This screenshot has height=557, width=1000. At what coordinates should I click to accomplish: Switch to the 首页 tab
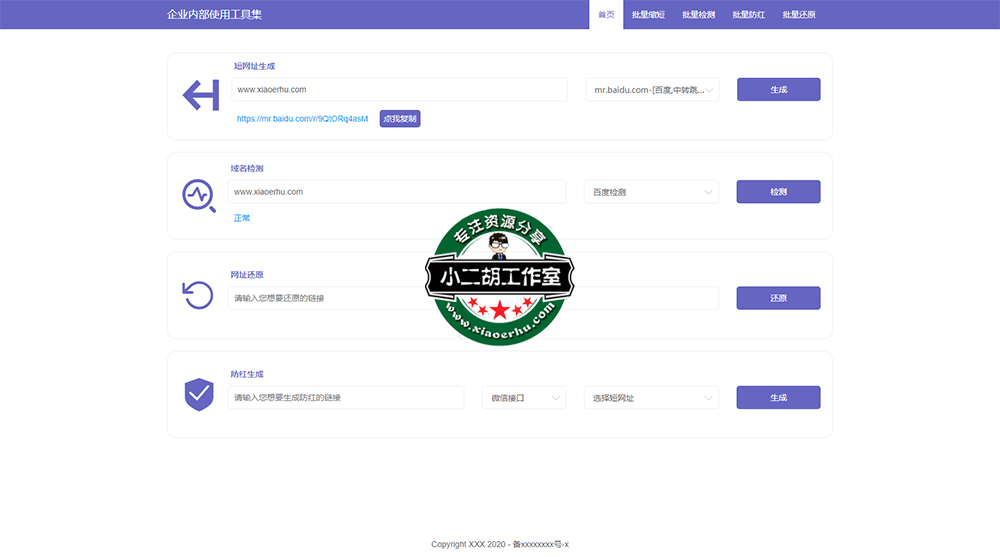tap(606, 15)
